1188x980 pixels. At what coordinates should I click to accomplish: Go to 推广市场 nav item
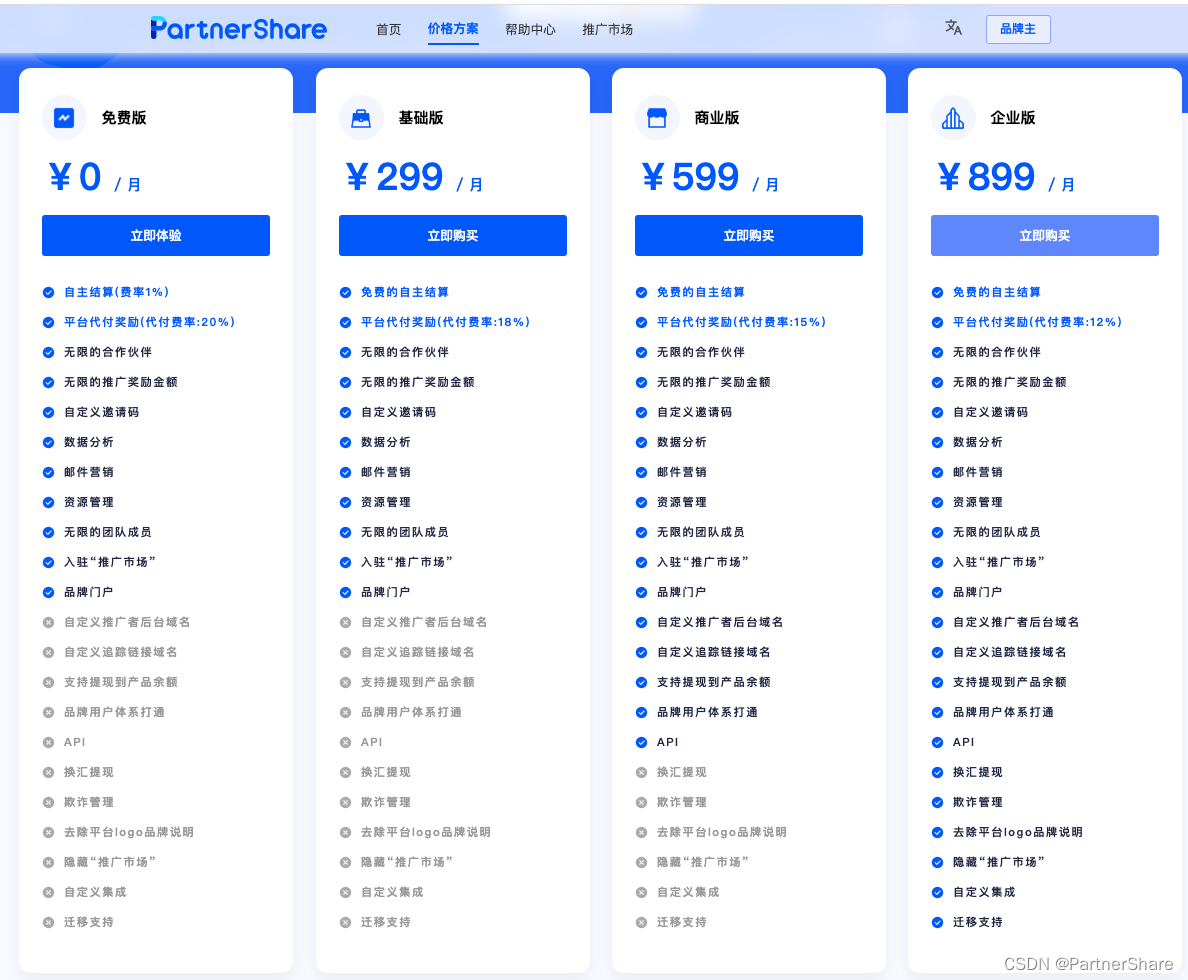pyautogui.click(x=608, y=30)
